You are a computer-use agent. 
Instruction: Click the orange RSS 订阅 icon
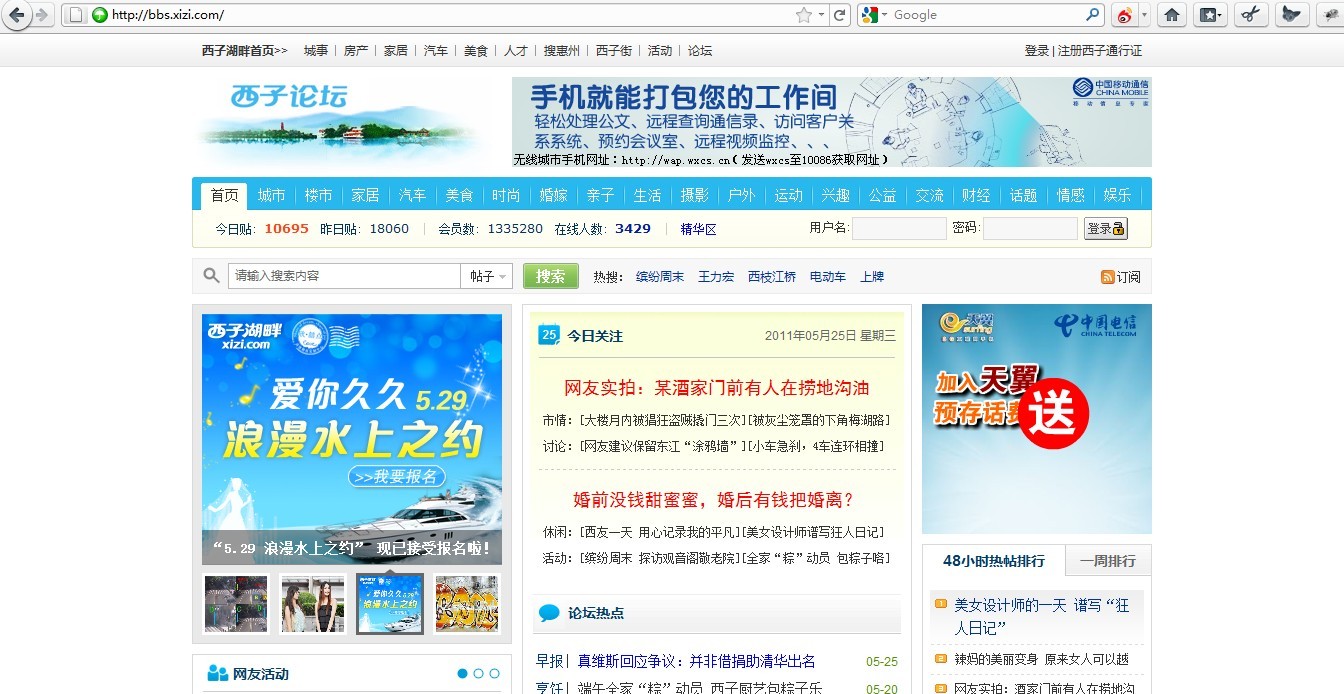[1107, 277]
